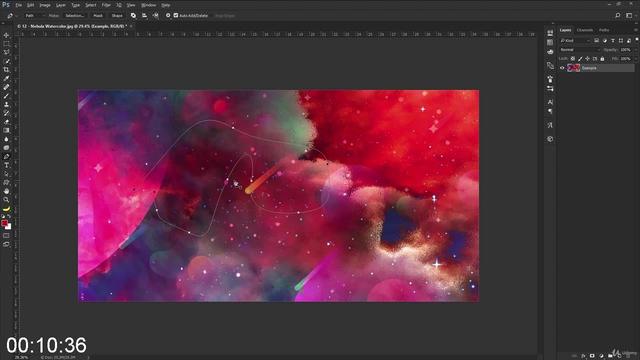Image resolution: width=640 pixels, height=360 pixels.
Task: Select the Clone Stamp tool
Action: [6, 104]
